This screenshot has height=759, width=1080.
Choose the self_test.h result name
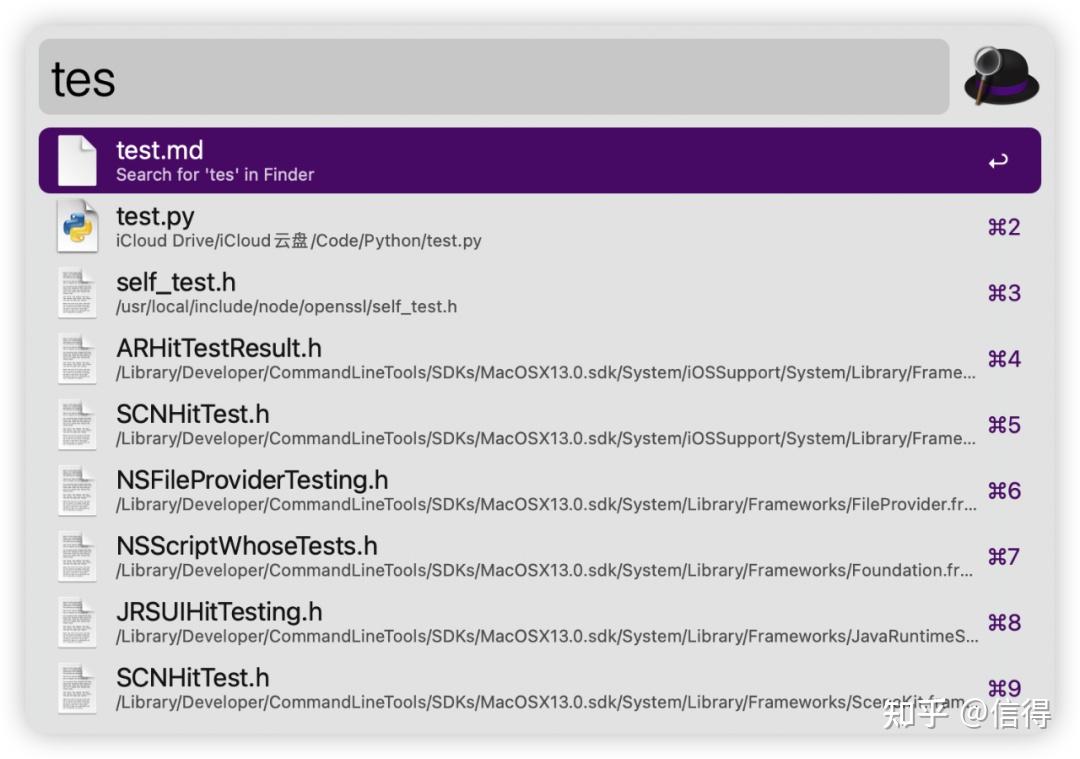click(x=176, y=283)
